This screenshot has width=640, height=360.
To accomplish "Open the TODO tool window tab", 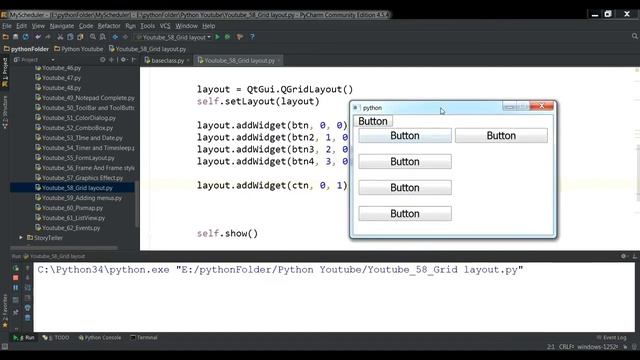I will pyautogui.click(x=56, y=338).
